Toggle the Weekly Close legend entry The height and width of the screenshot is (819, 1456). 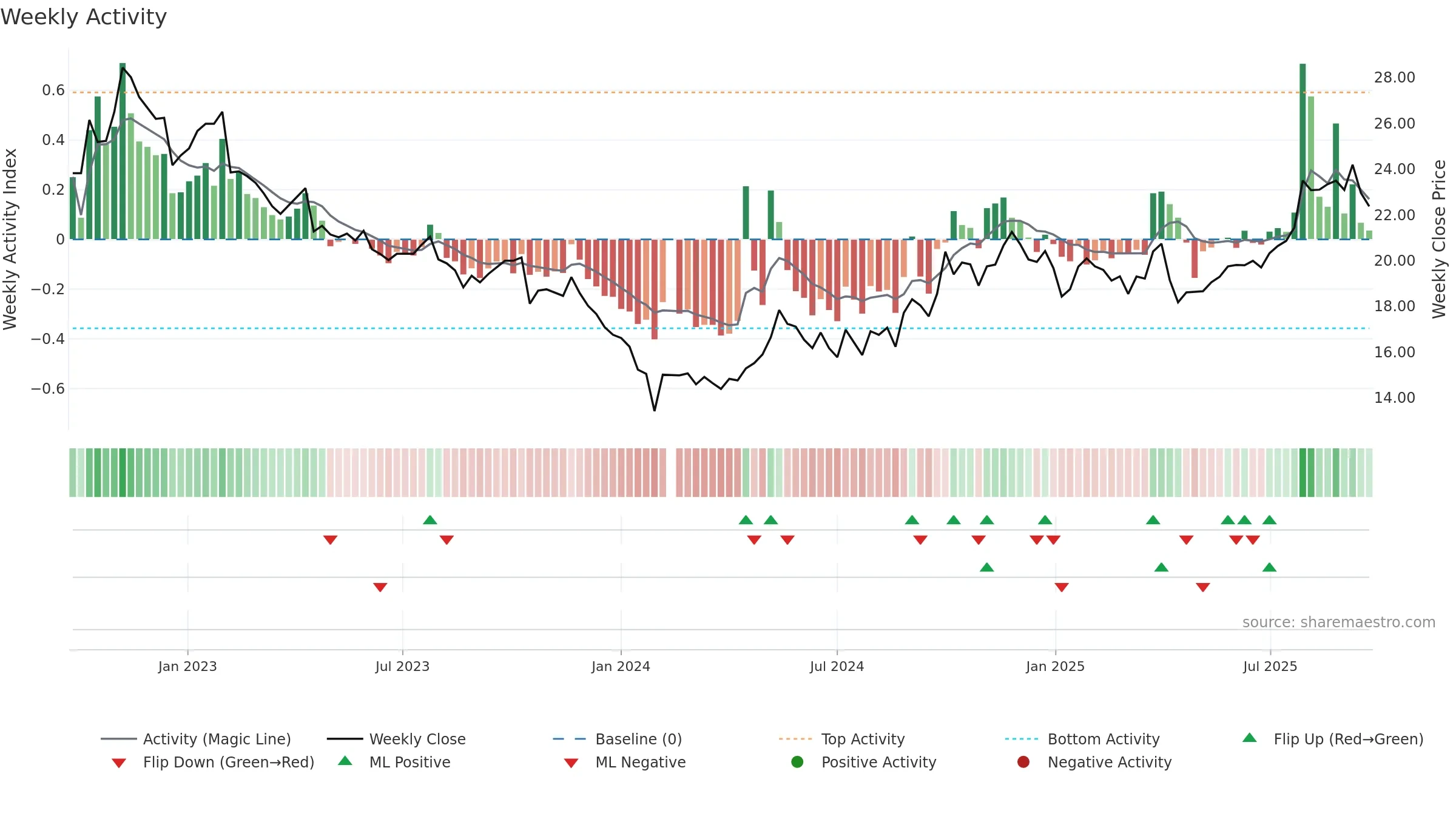coord(396,739)
